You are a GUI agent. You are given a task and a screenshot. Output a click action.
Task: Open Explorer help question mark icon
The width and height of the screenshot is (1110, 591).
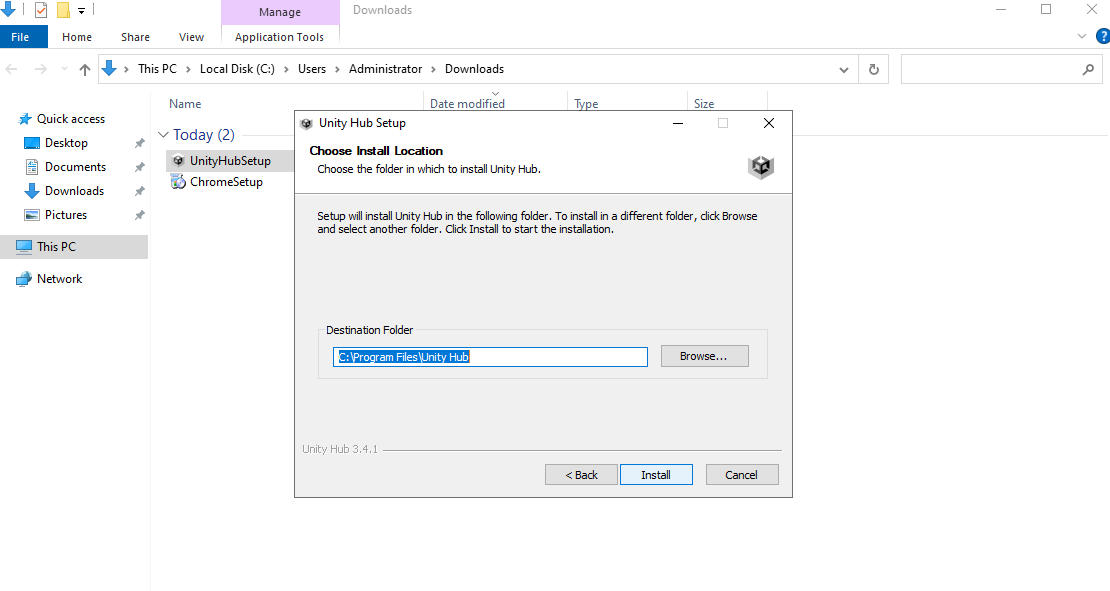point(1102,37)
